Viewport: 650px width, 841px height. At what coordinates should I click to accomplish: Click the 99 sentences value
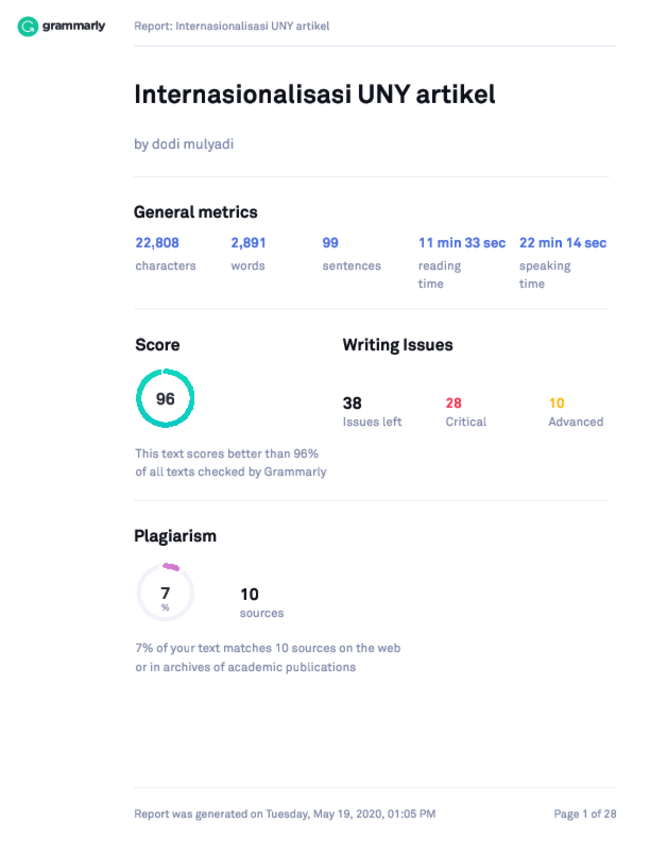pyautogui.click(x=330, y=243)
